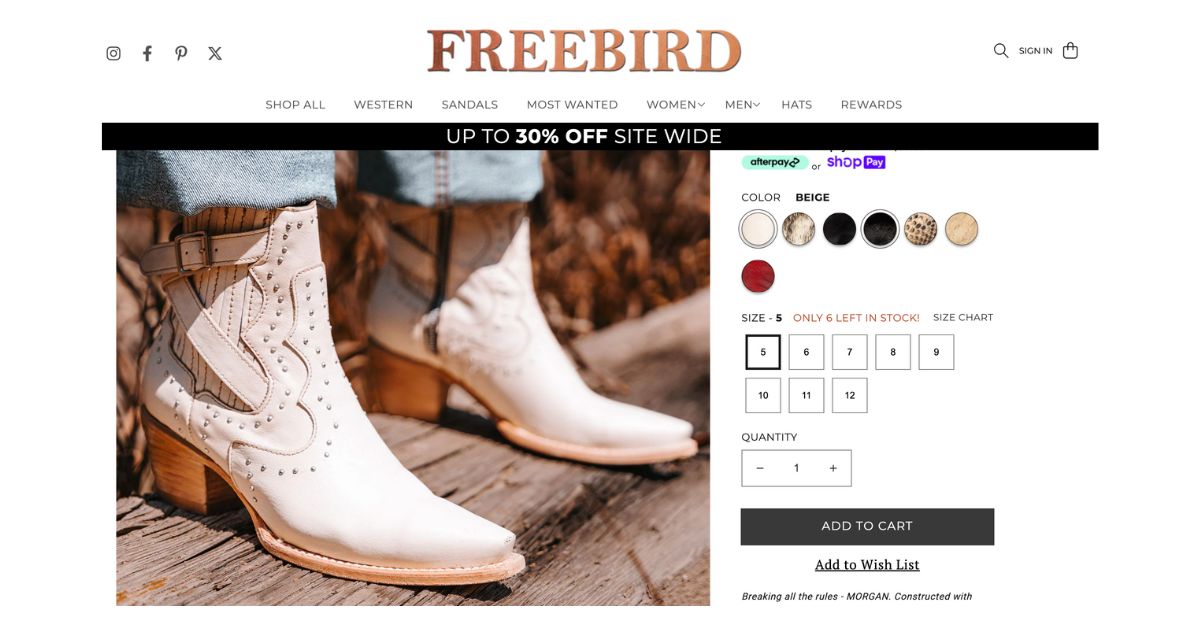Visit the Facebook page icon
This screenshot has height=624, width=1200.
click(x=147, y=53)
